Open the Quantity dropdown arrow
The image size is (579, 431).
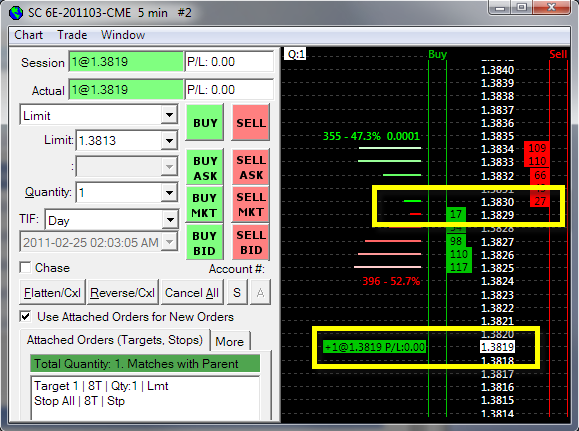point(169,193)
